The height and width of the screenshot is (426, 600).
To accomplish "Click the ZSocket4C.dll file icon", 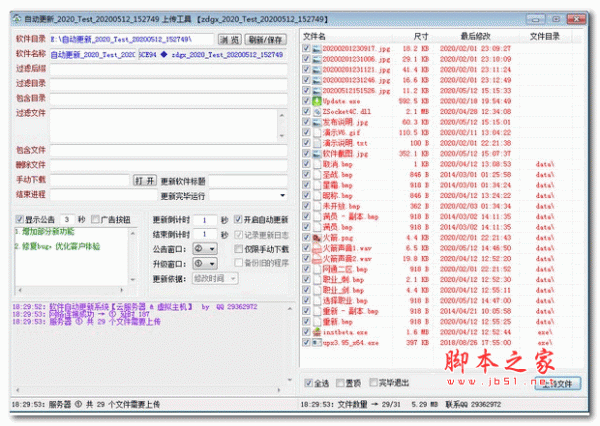I will (316, 112).
